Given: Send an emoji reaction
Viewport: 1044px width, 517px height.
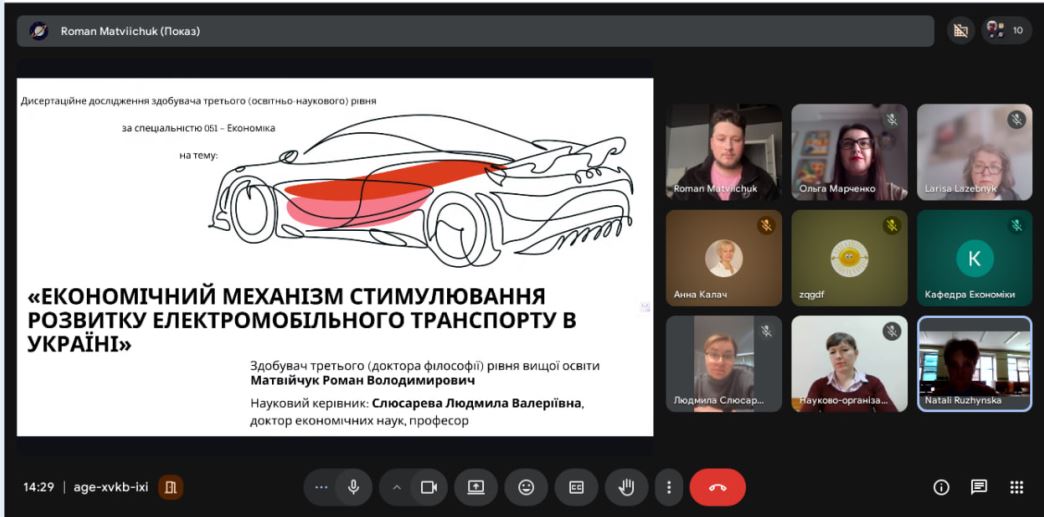Looking at the screenshot, I should tap(526, 487).
